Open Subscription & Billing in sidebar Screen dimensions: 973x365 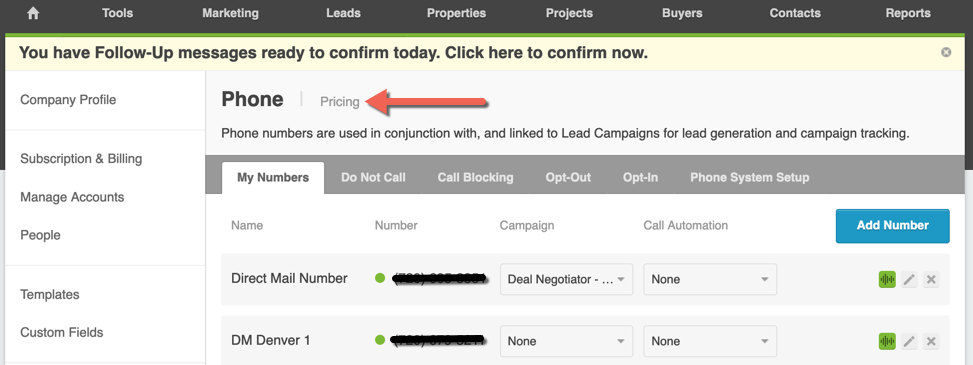81,159
